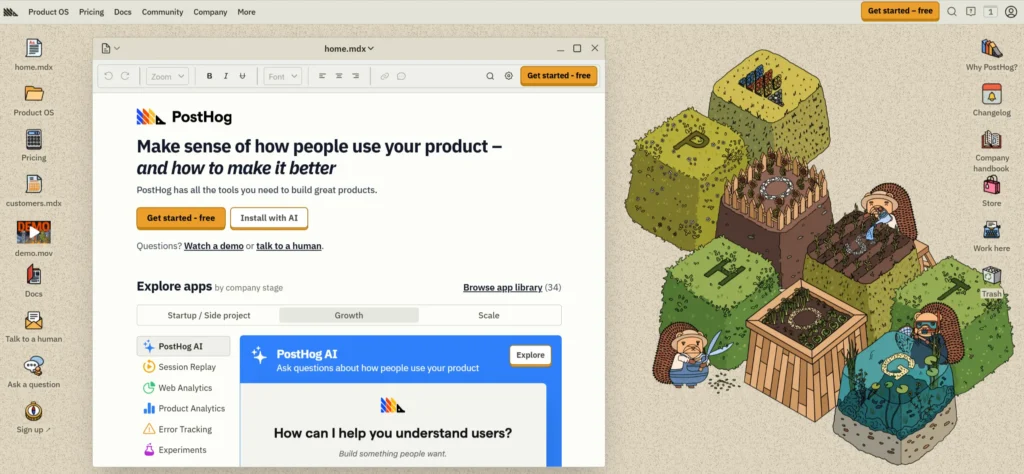
Task: Click the PostHog logo in top bar
Action: 10,12
